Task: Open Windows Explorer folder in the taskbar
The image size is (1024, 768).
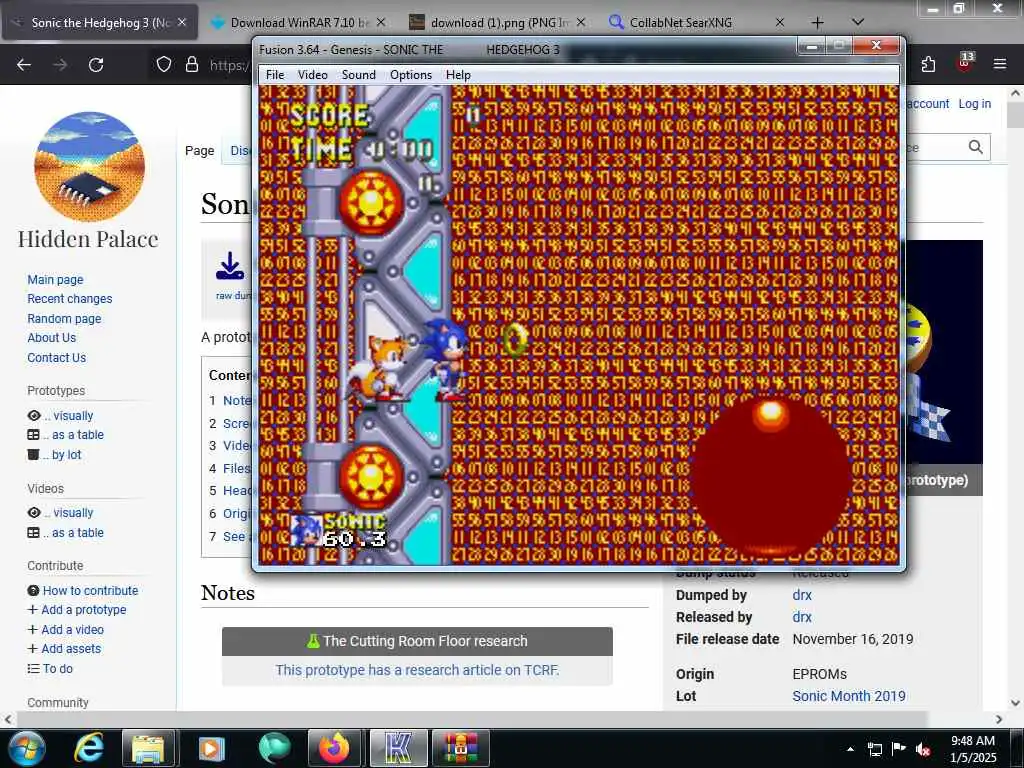Action: (148, 748)
